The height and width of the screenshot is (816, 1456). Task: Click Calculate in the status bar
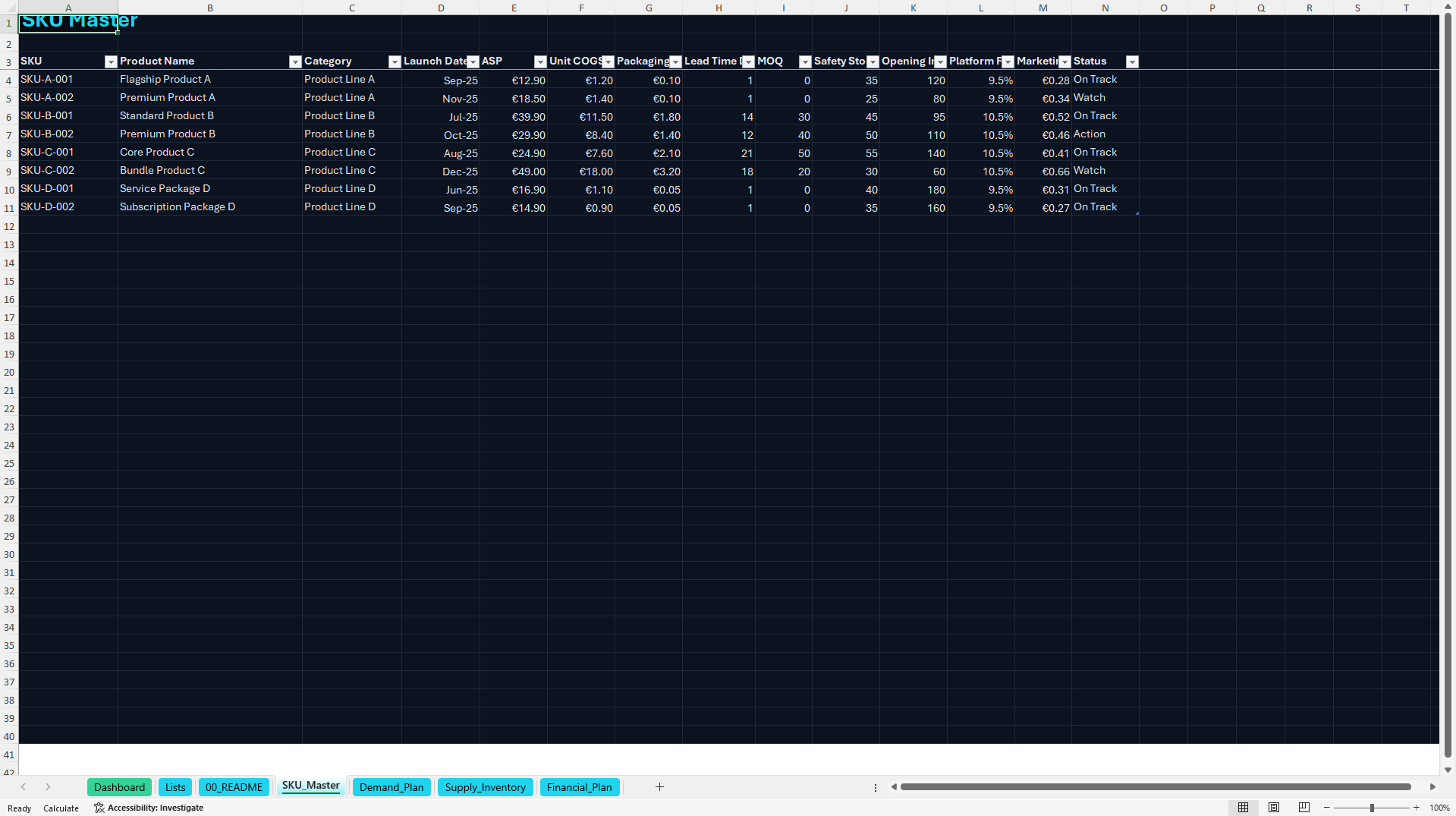(x=61, y=808)
